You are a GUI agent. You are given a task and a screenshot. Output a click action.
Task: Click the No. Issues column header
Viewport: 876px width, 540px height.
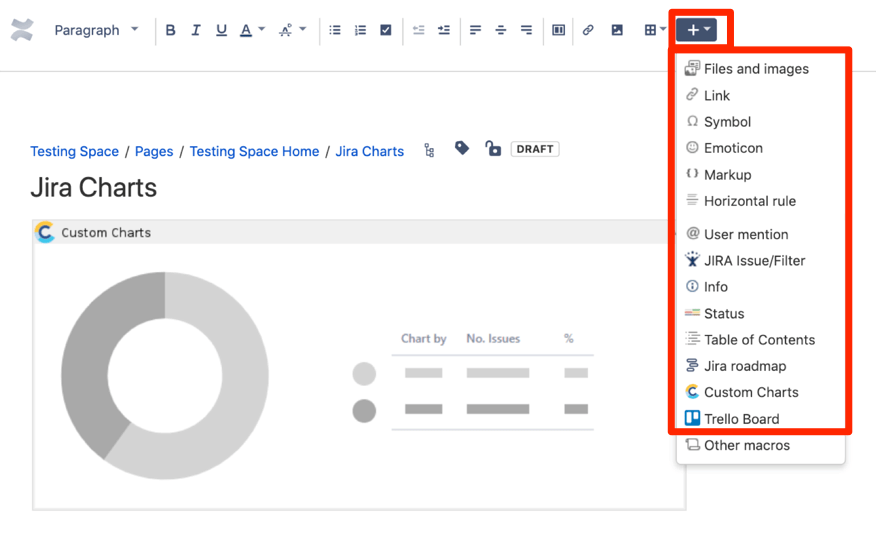click(493, 338)
